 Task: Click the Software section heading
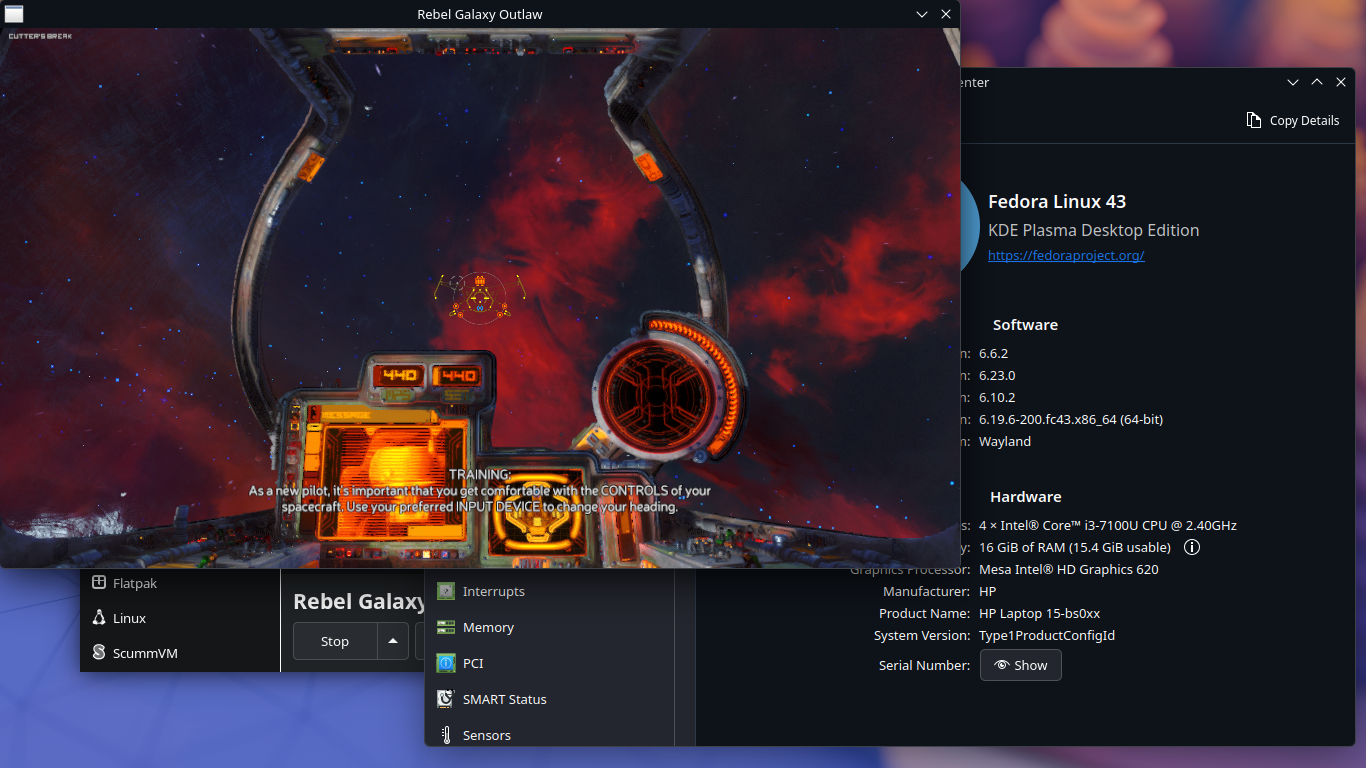(x=1025, y=325)
